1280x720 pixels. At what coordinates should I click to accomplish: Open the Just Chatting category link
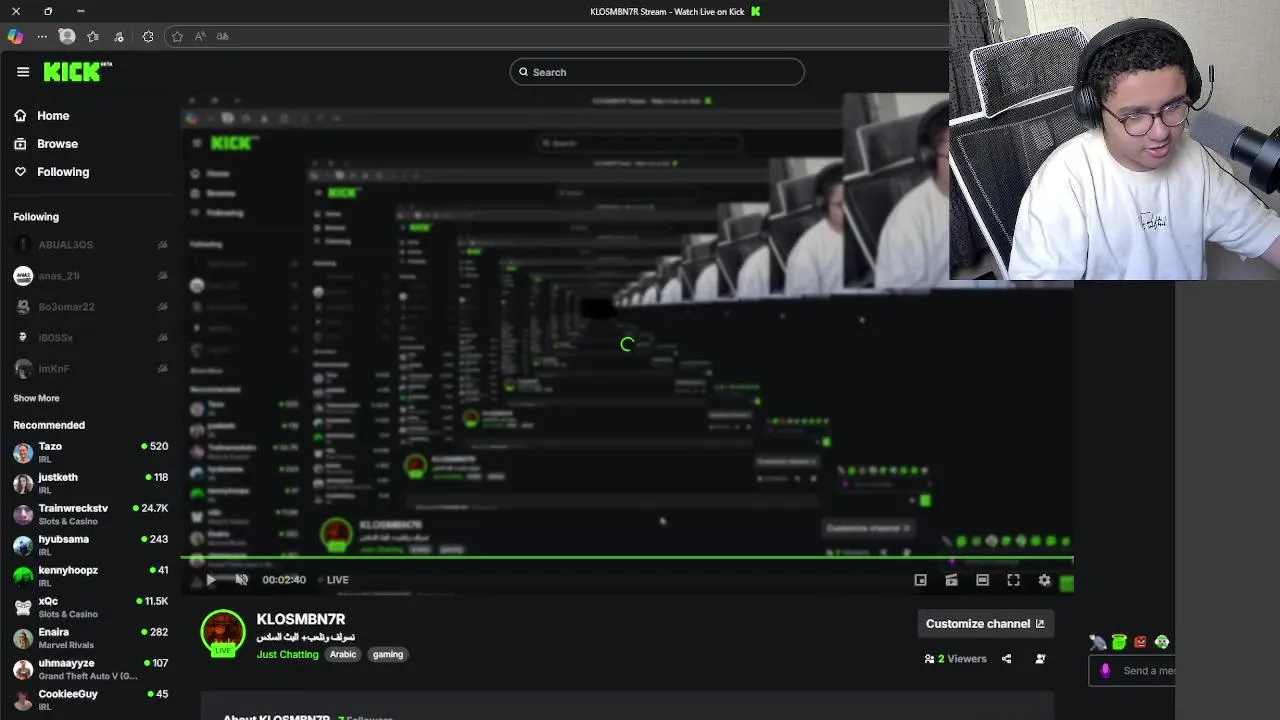tap(287, 655)
